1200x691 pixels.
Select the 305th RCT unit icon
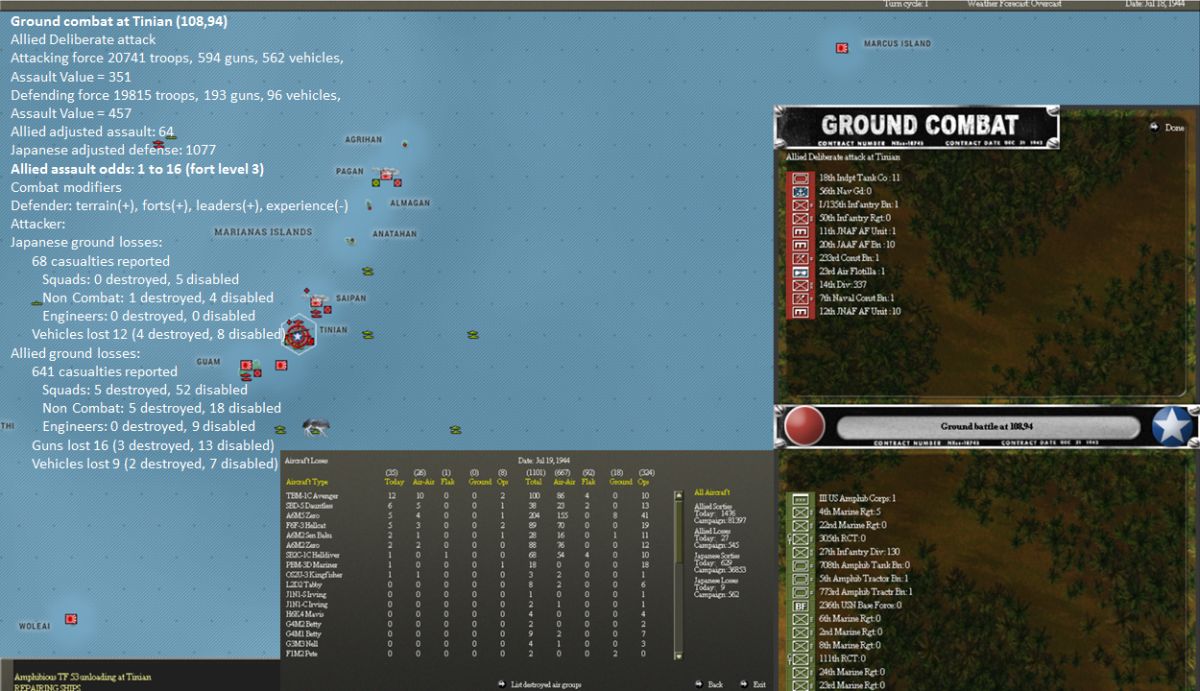coord(800,538)
